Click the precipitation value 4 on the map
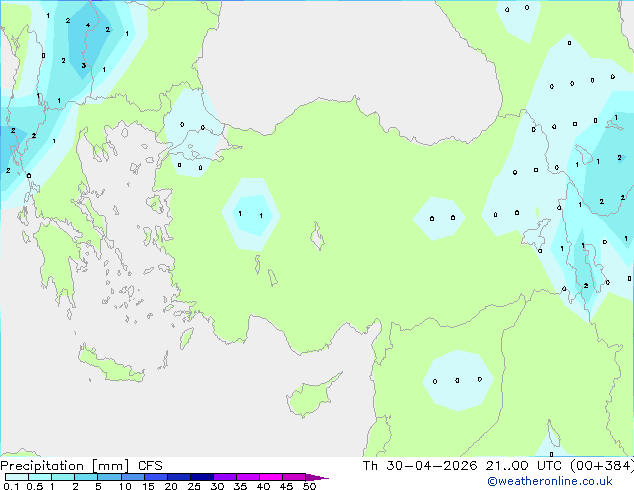Screen dimensions: 634x490 coord(88,25)
